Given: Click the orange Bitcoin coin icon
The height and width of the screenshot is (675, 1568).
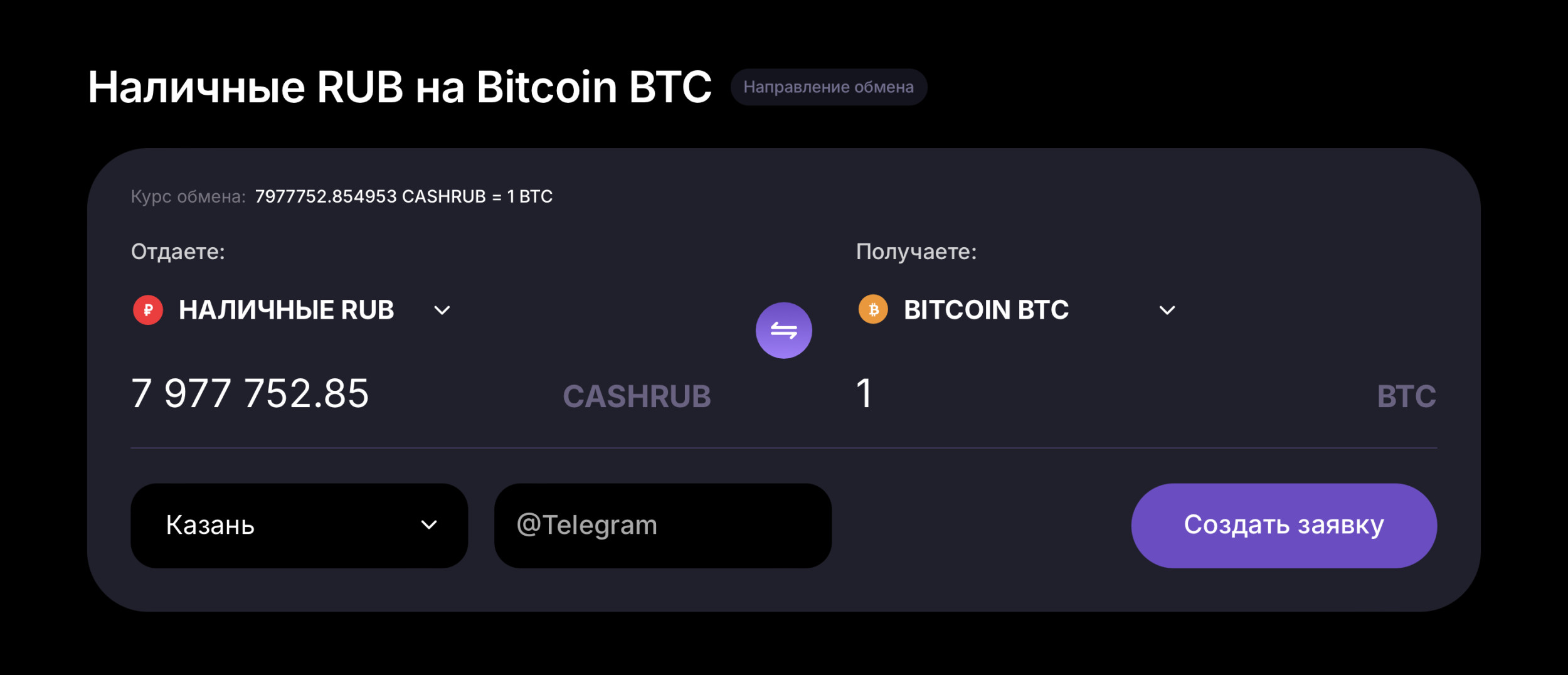Looking at the screenshot, I should click(x=873, y=309).
